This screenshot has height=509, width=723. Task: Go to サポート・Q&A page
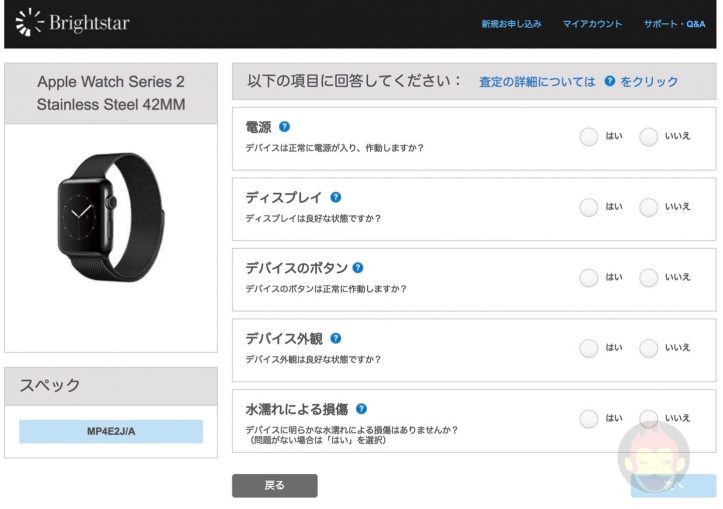[674, 24]
